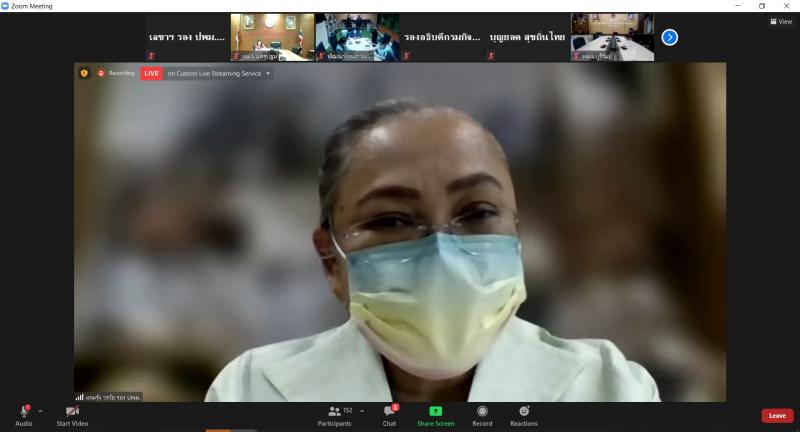Screen dimensions: 800x432
Task: Minimize the Zoom Meeting window
Action: click(738, 6)
